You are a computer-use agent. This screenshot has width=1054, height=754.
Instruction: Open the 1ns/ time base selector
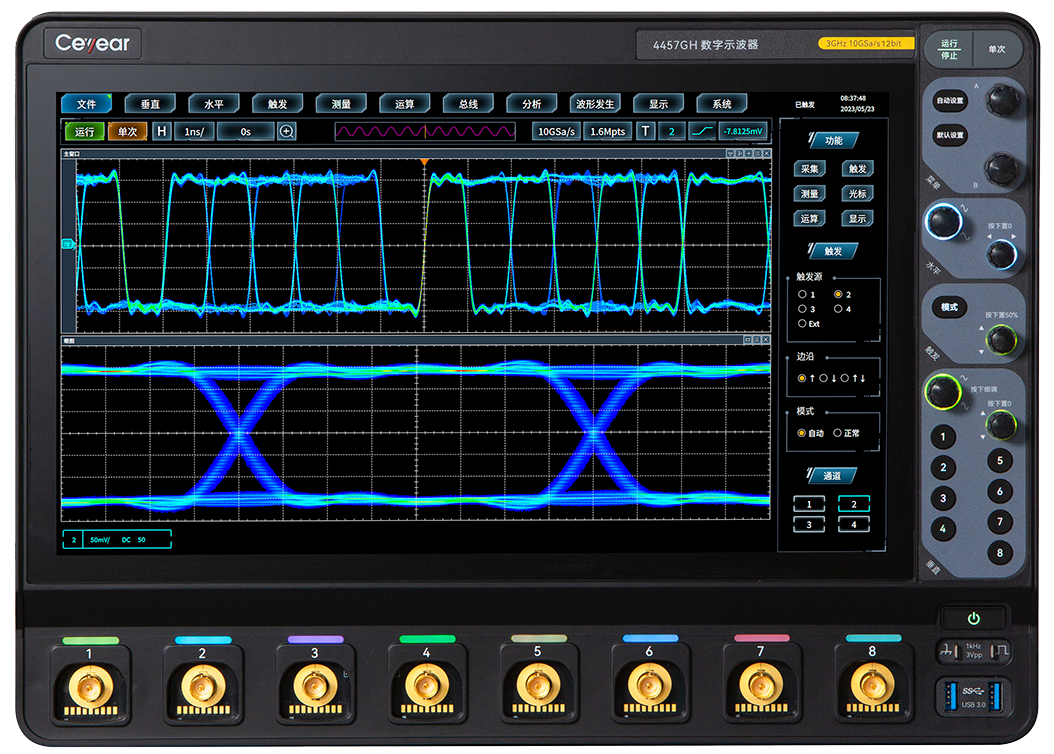(x=193, y=131)
